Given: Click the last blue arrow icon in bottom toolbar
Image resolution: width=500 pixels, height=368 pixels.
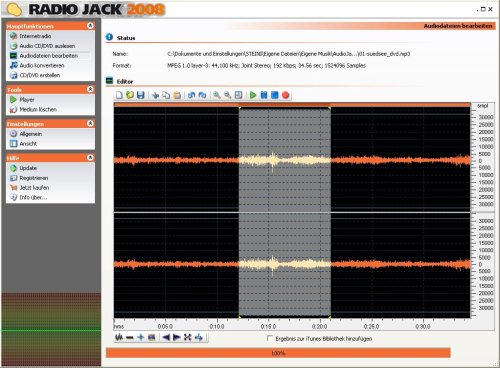Looking at the screenshot, I should [x=199, y=337].
